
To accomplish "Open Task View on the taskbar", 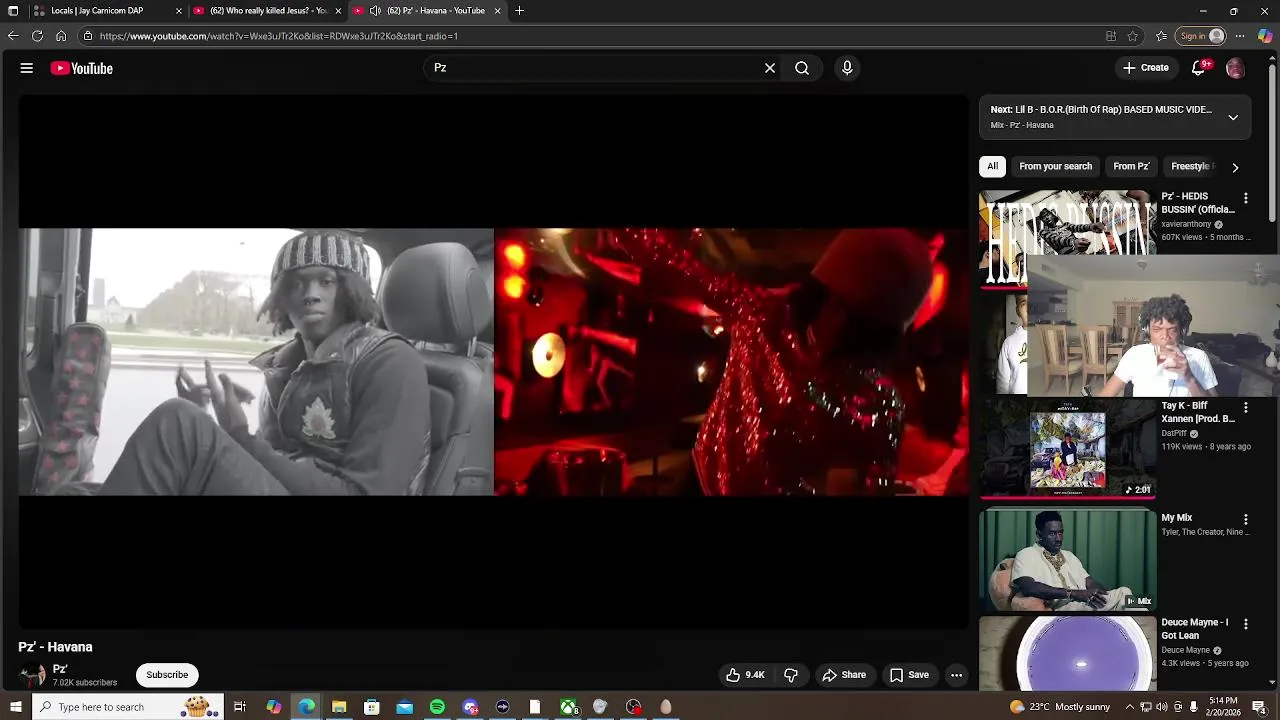I will 240,707.
